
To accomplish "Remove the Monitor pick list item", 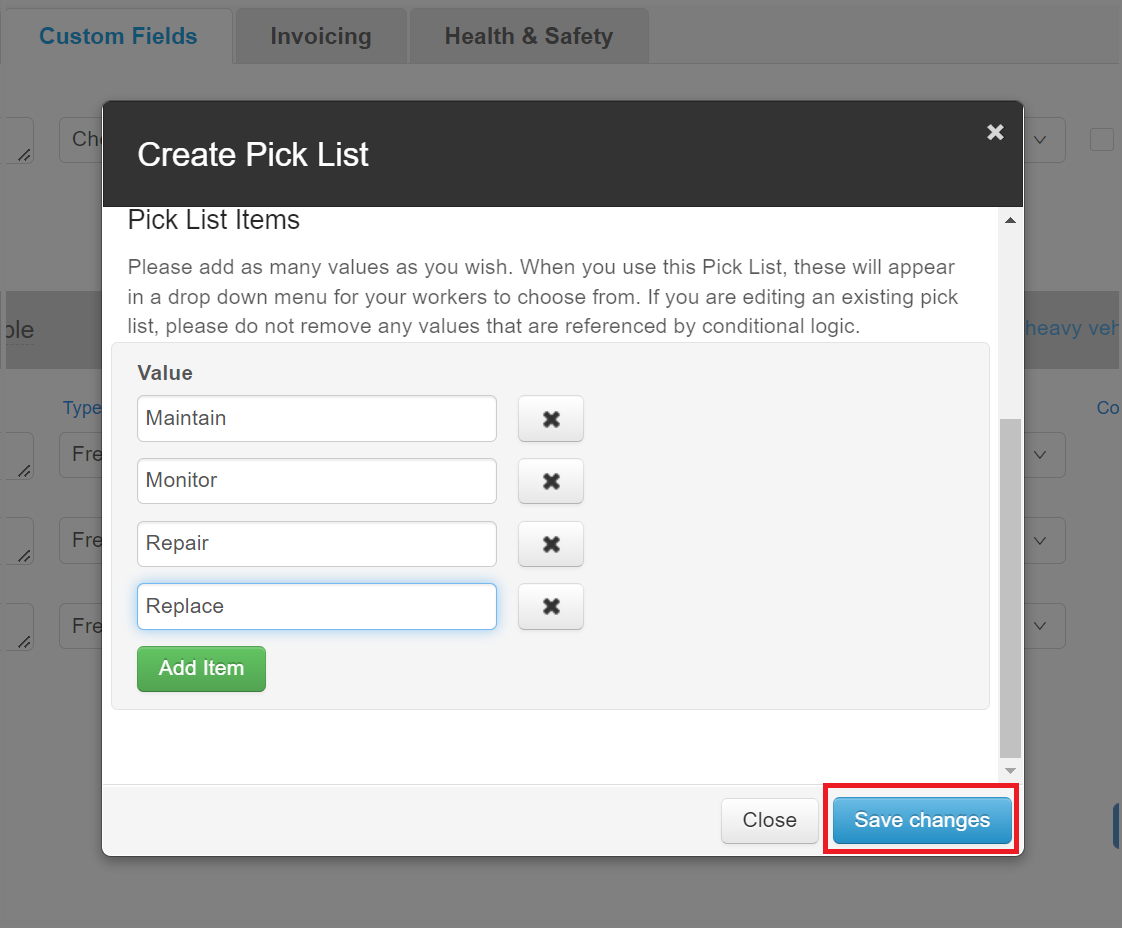I will coord(550,481).
